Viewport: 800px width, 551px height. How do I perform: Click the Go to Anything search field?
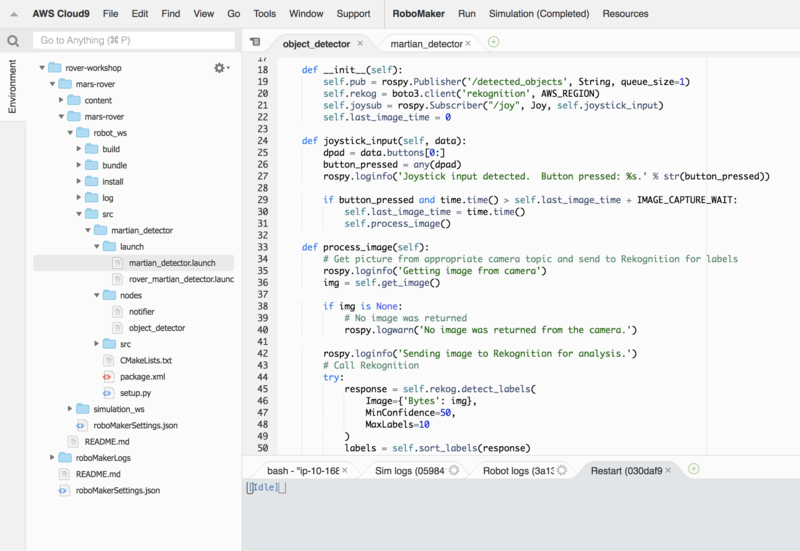[134, 40]
